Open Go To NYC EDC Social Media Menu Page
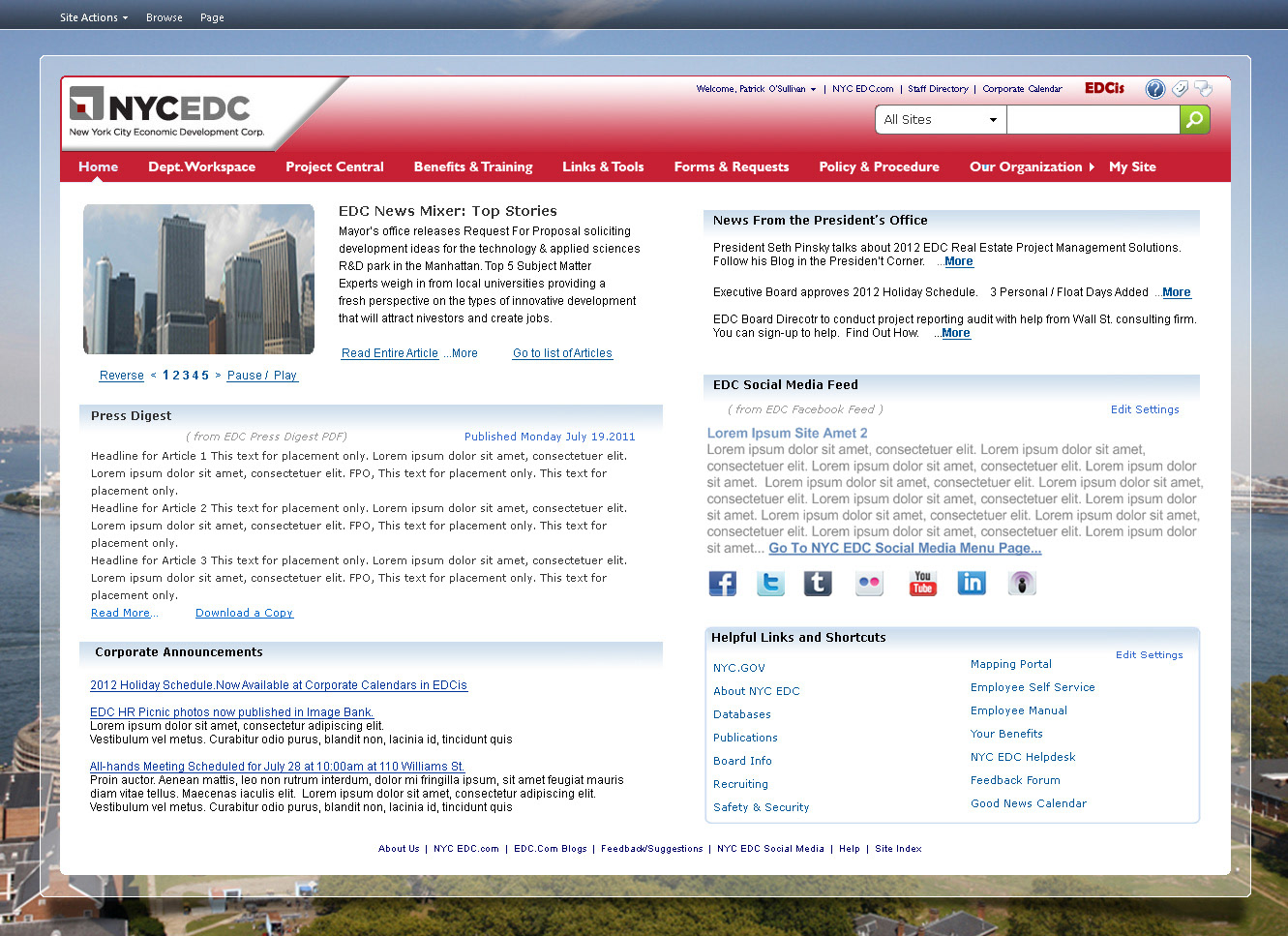The width and height of the screenshot is (1288, 936). [905, 548]
